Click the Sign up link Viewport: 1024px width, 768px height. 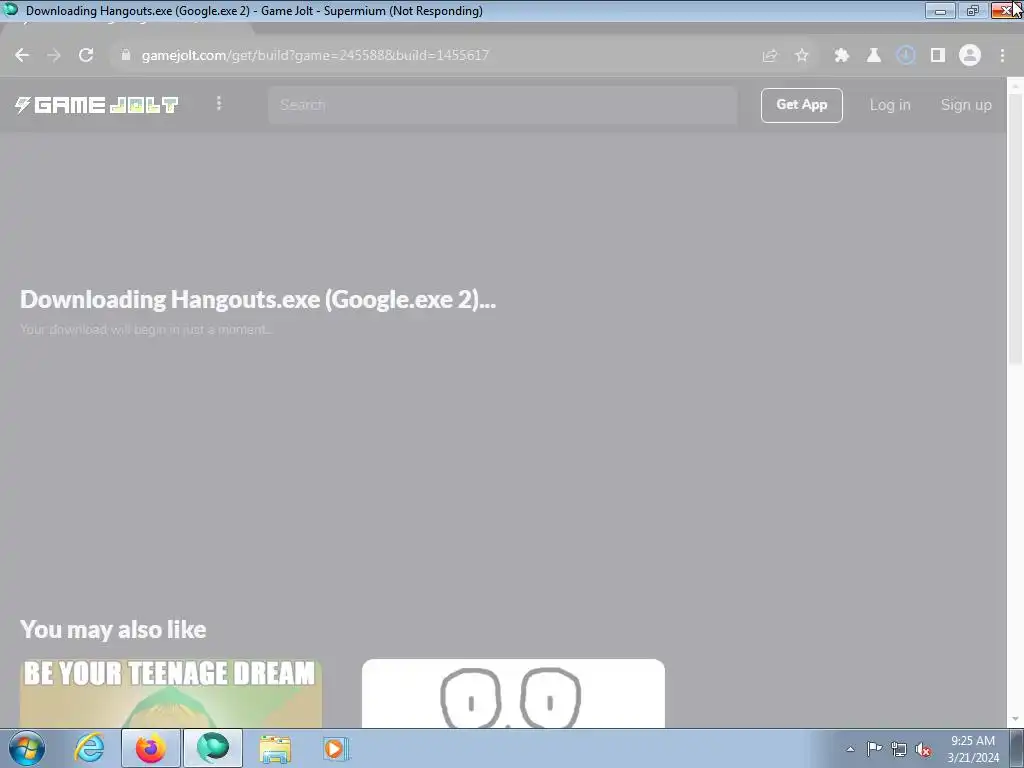(x=966, y=105)
